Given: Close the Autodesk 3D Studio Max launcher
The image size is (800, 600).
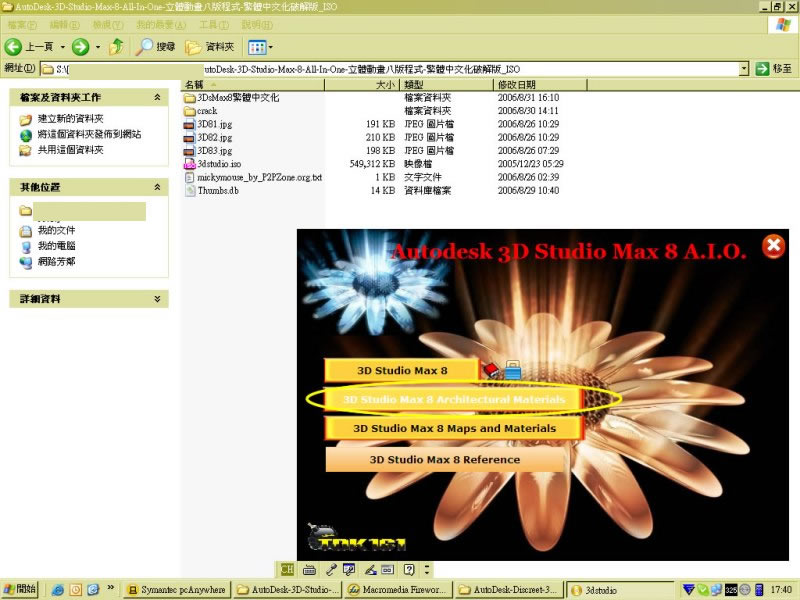Looking at the screenshot, I should point(773,245).
